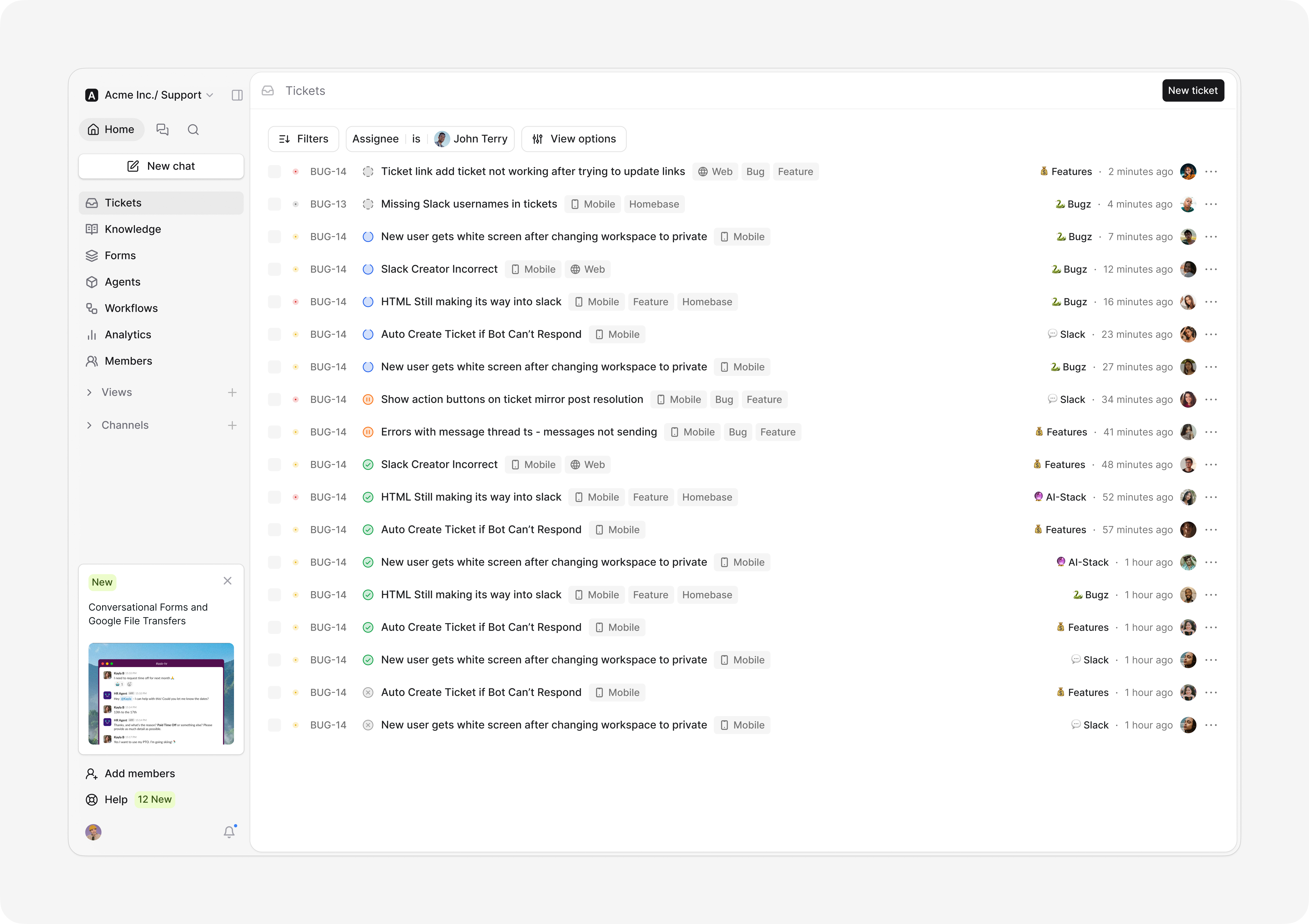This screenshot has height=924, width=1309.
Task: Click in-progress status icon of 12 minutes ago ticket
Action: [x=368, y=269]
